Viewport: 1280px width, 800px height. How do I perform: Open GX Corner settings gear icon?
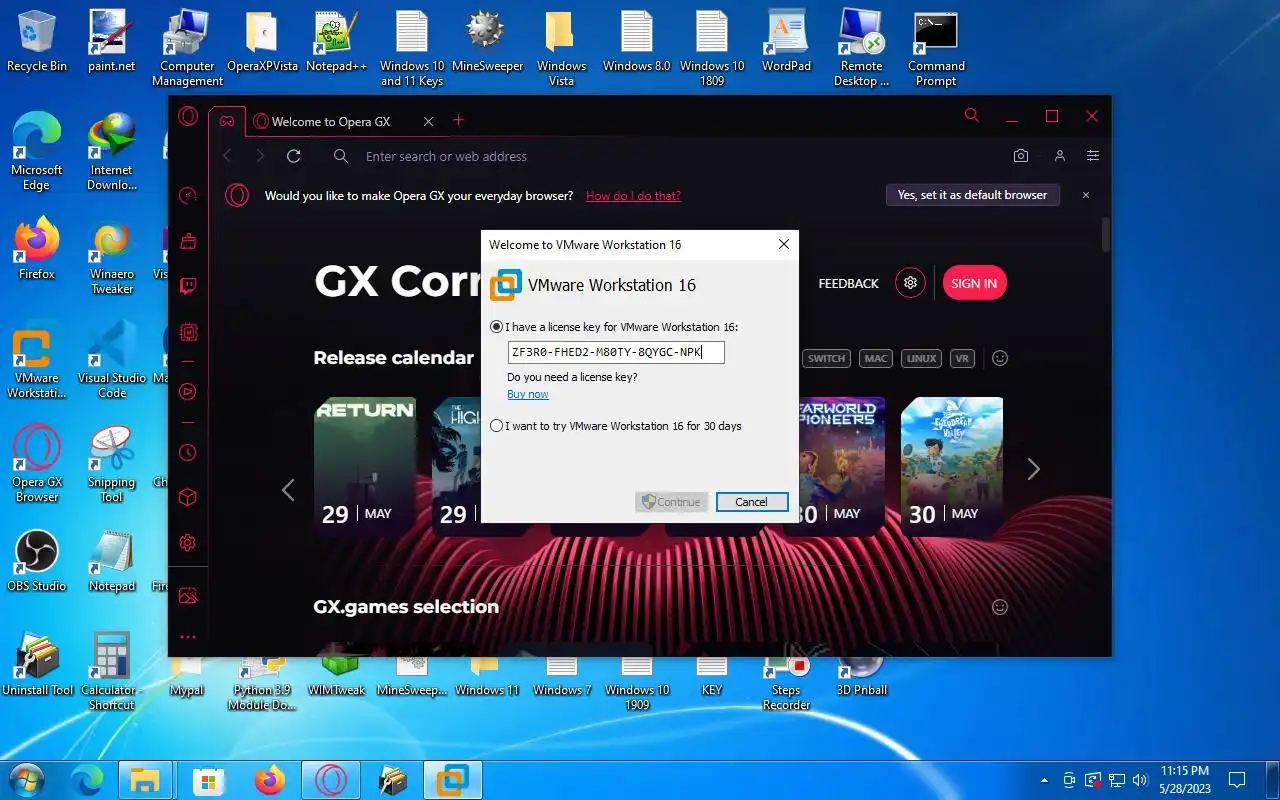[910, 283]
